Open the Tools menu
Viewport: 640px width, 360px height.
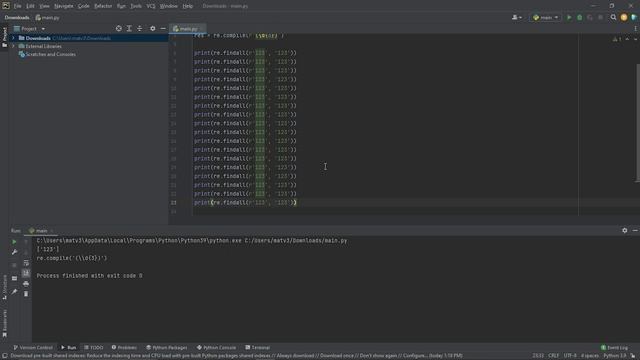[x=136, y=6]
